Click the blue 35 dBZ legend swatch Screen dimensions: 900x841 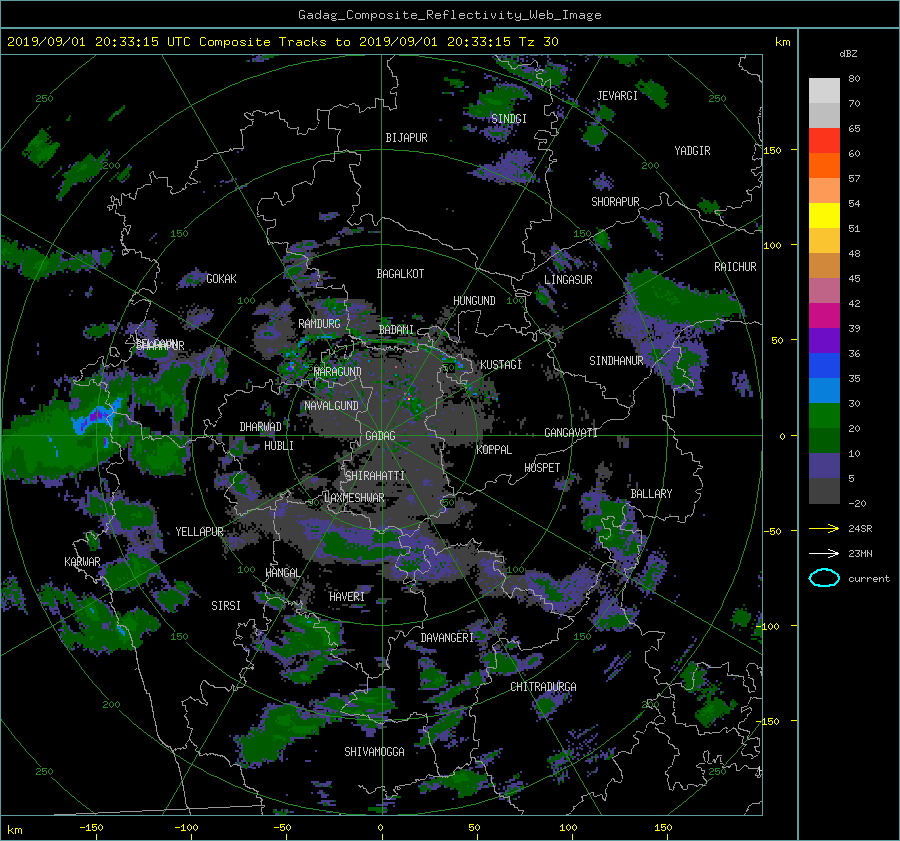(824, 366)
